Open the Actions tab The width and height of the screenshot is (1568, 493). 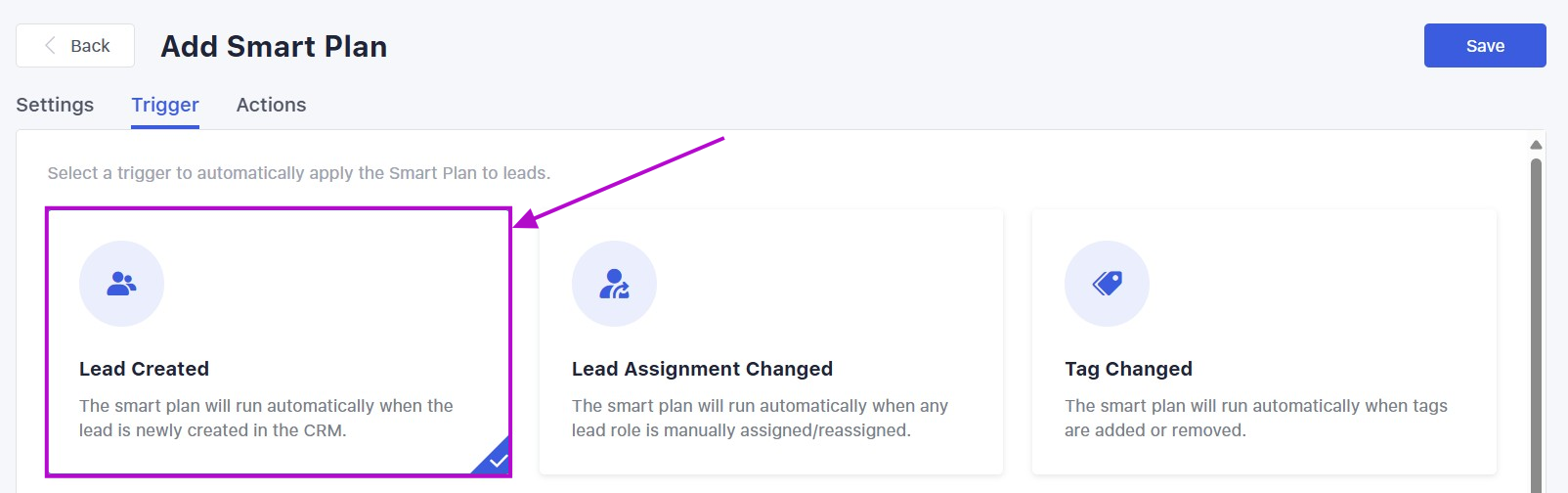click(271, 105)
